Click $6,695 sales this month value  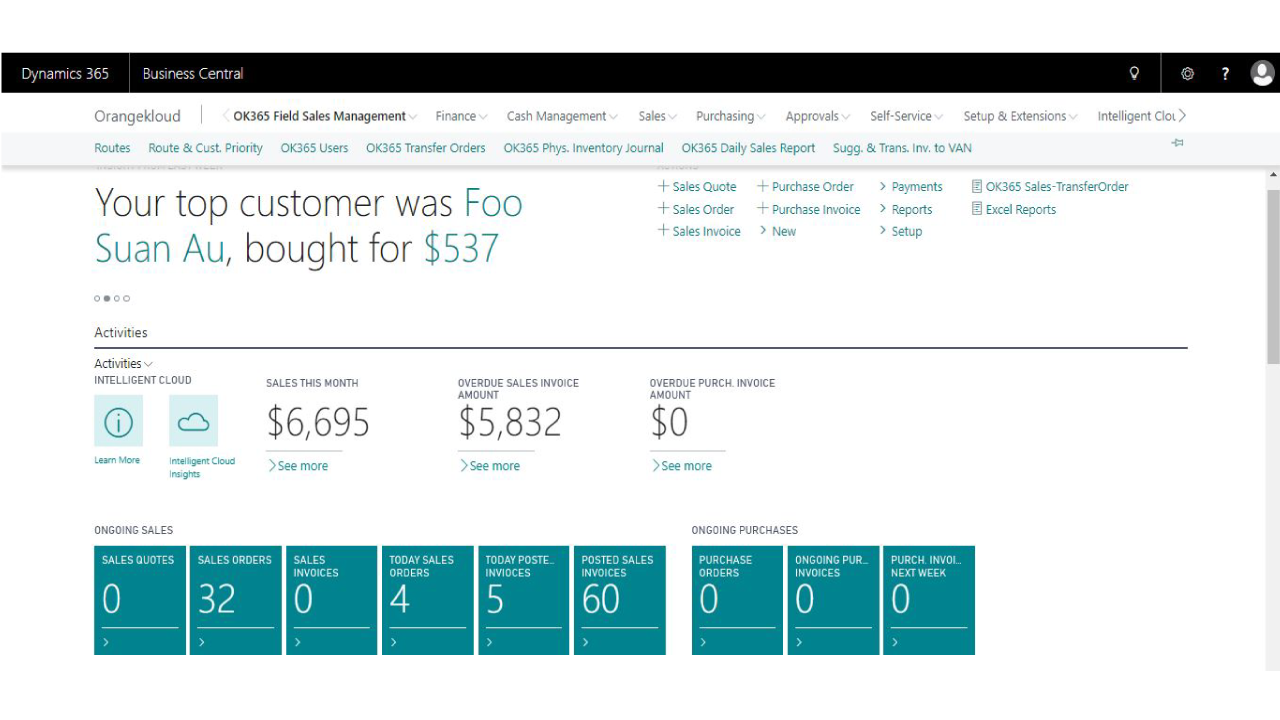point(318,423)
